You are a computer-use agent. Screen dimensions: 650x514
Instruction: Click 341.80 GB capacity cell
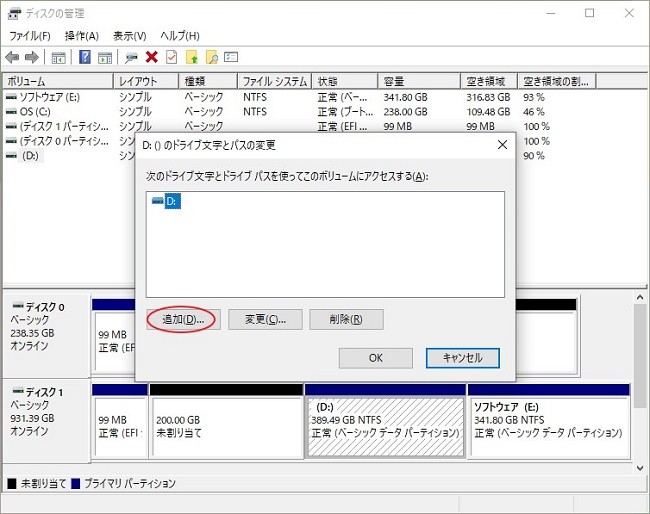click(405, 97)
